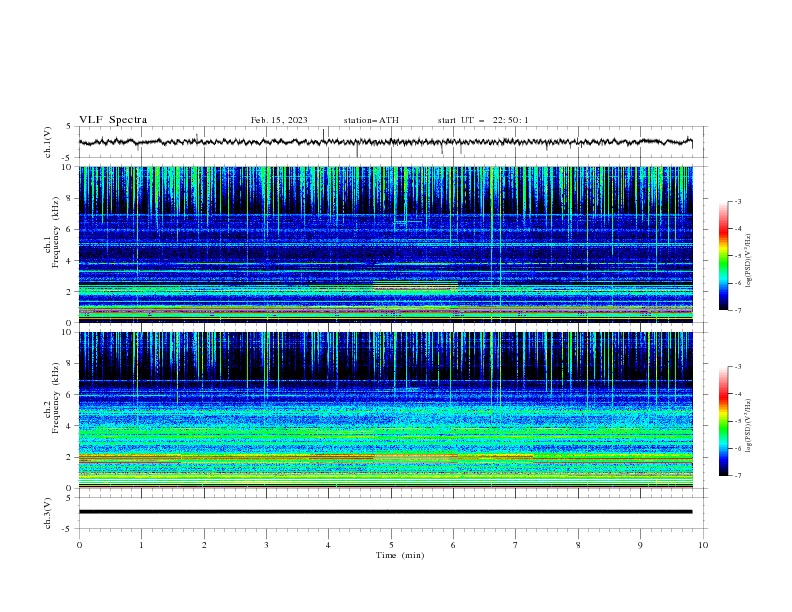792x612 pixels.
Task: Click the ch.1 colorbar "log(PSD)(V²/Hz)" label
Action: coord(749,261)
